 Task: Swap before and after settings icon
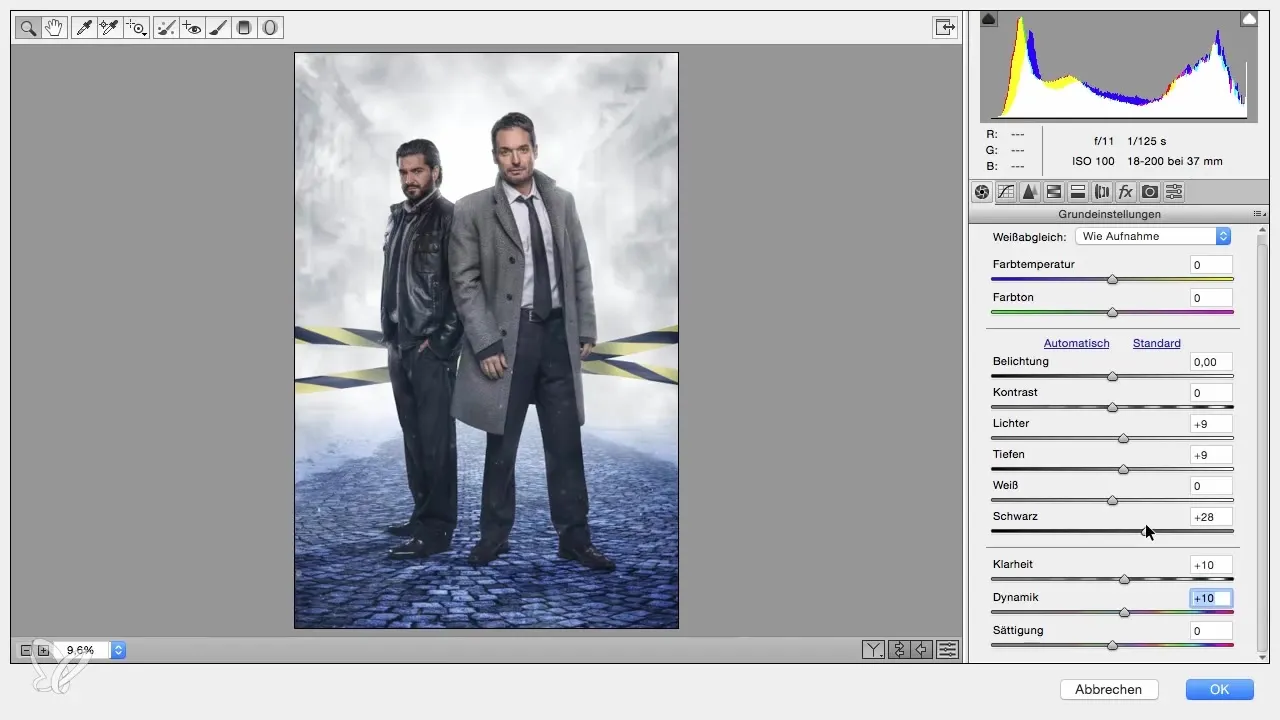coord(898,650)
